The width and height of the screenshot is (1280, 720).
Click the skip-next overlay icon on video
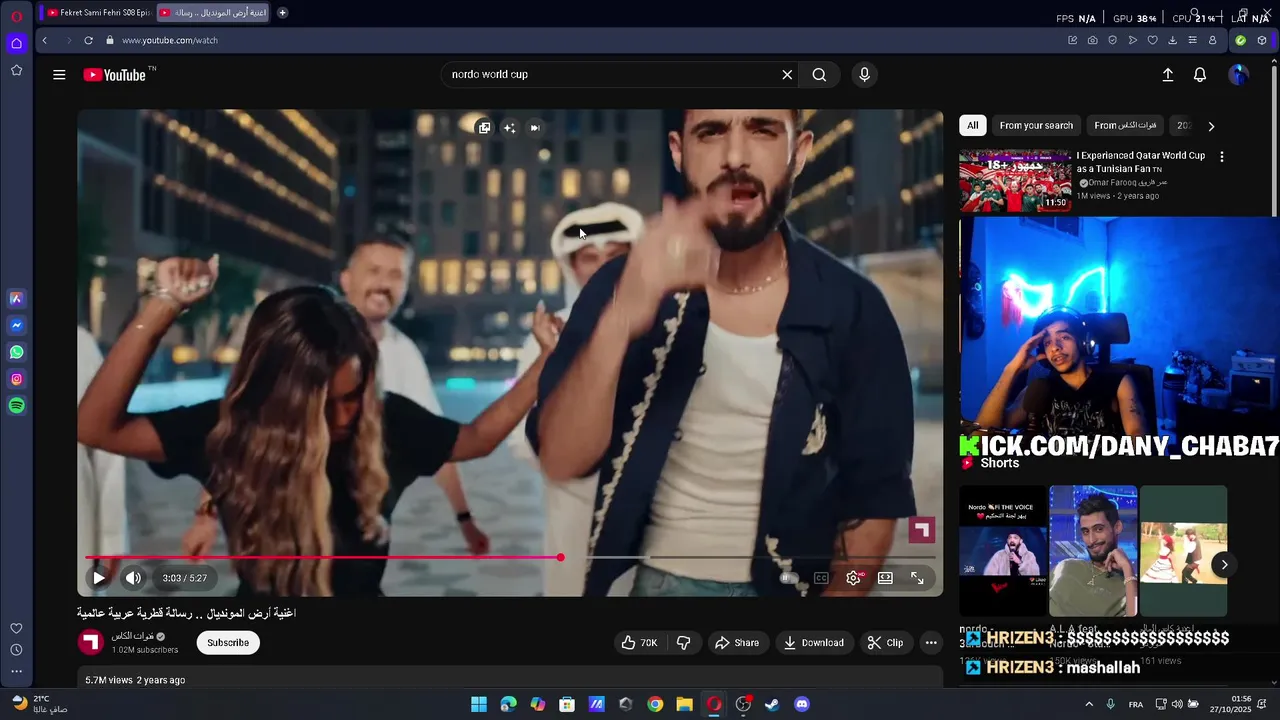click(x=535, y=128)
